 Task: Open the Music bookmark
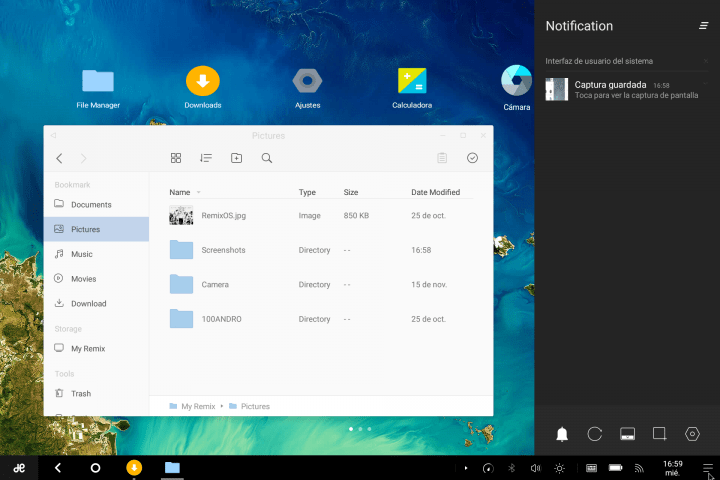point(96,254)
